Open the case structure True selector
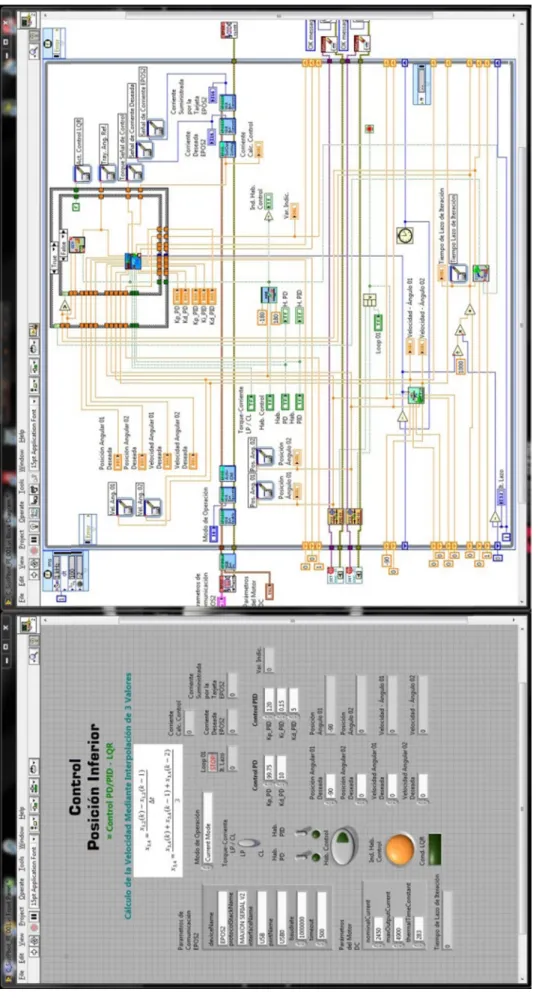 (54, 257)
